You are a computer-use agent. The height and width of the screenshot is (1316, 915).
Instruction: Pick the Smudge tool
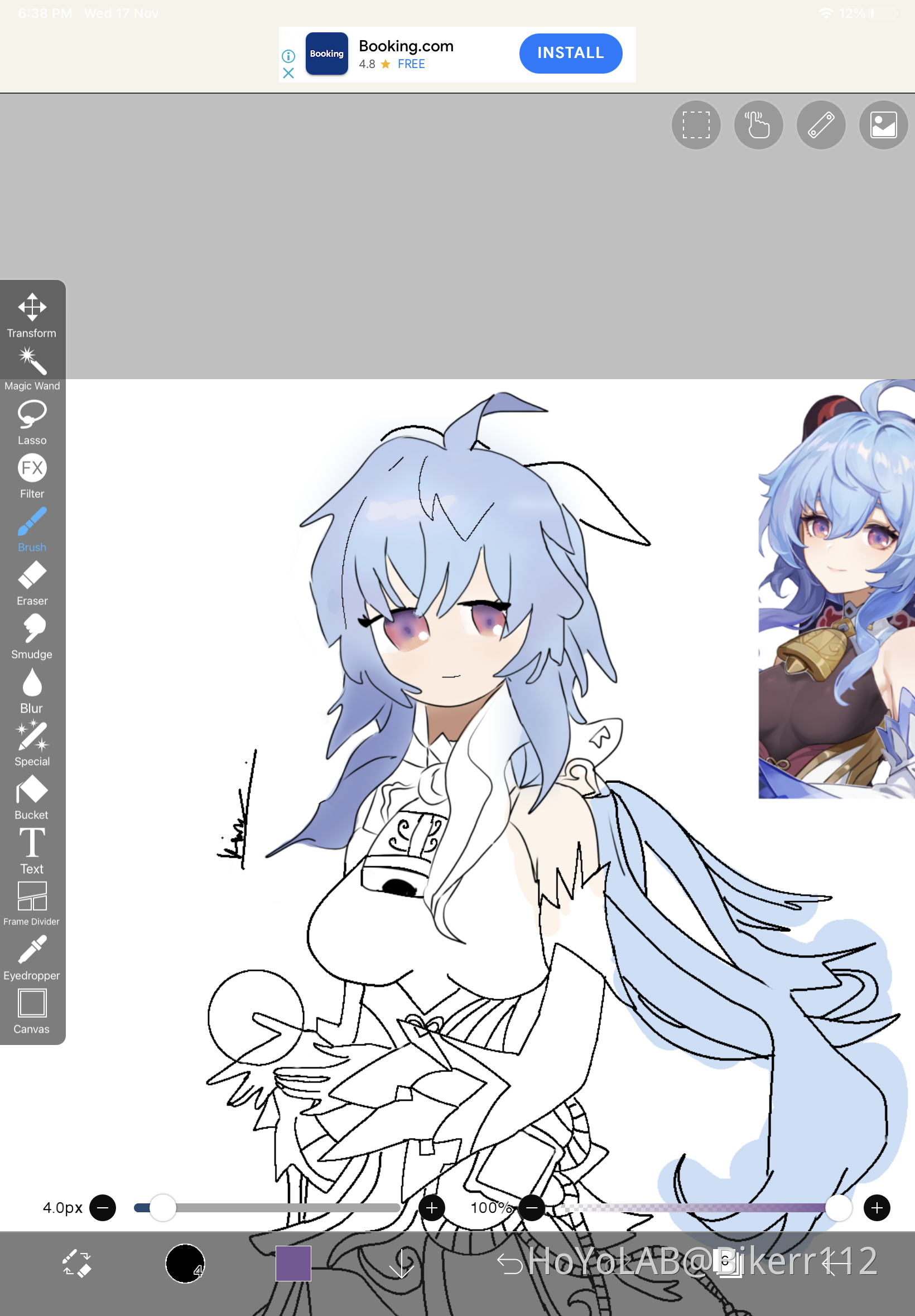coord(32,636)
